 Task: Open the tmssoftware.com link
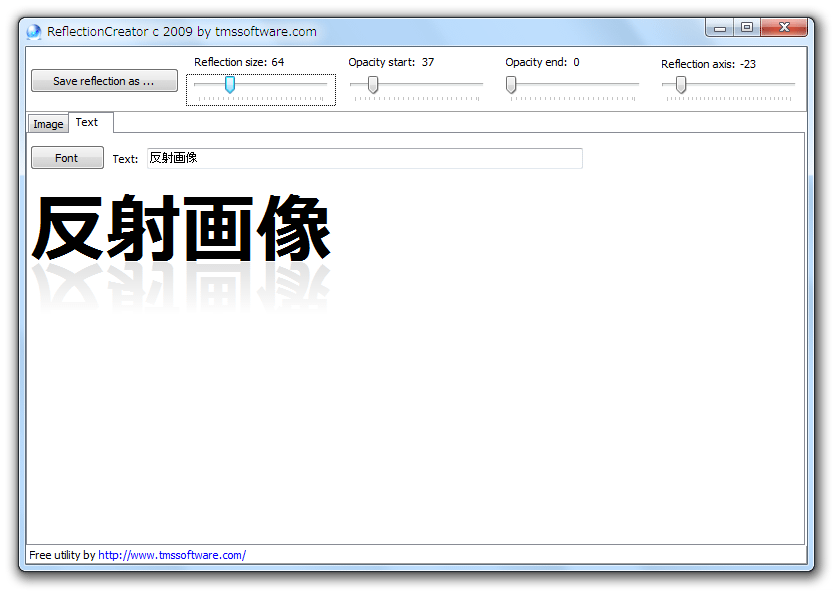click(172, 555)
